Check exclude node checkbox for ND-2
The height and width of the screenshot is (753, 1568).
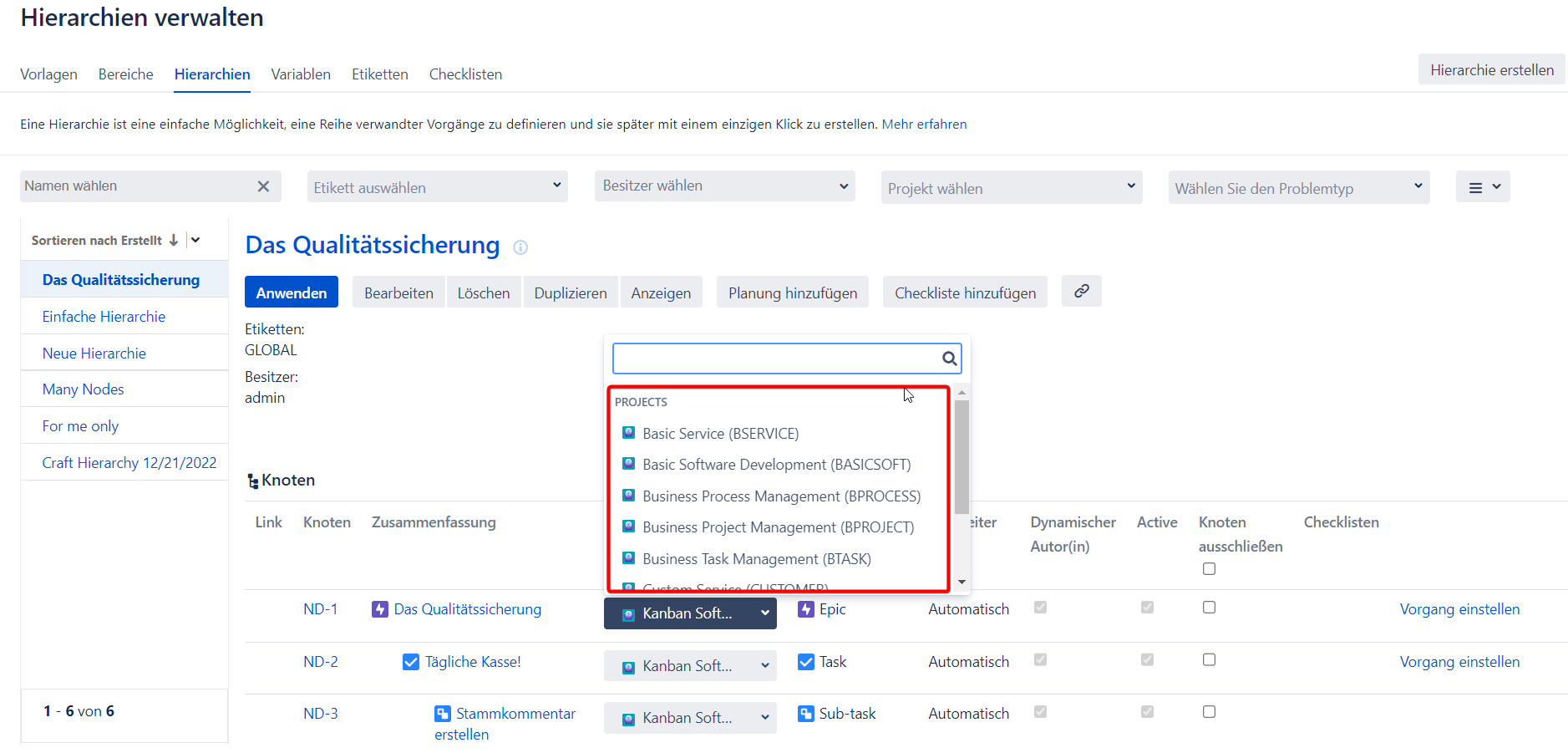coord(1209,660)
